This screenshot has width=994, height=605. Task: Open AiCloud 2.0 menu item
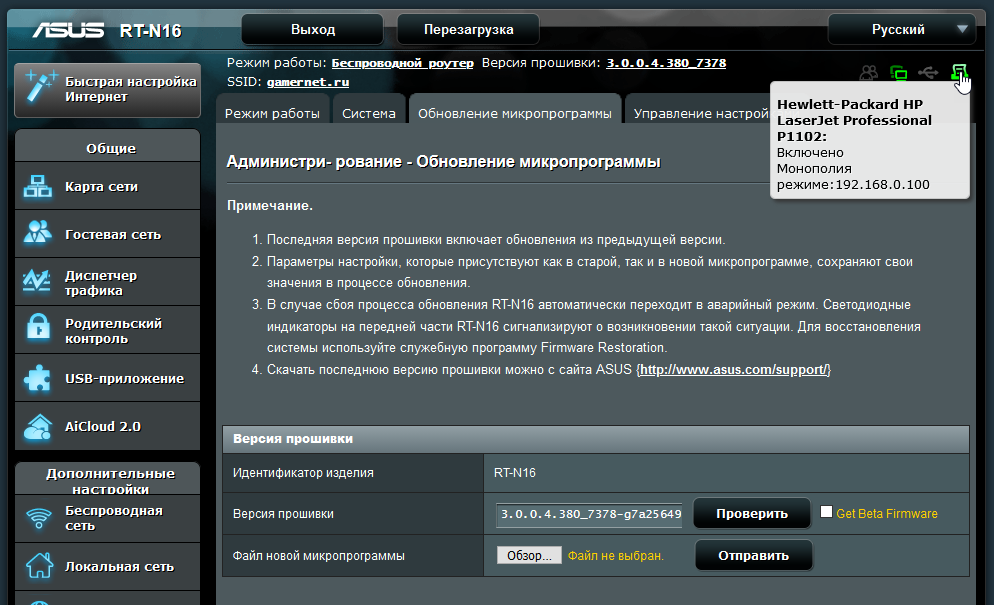pyautogui.click(x=107, y=426)
